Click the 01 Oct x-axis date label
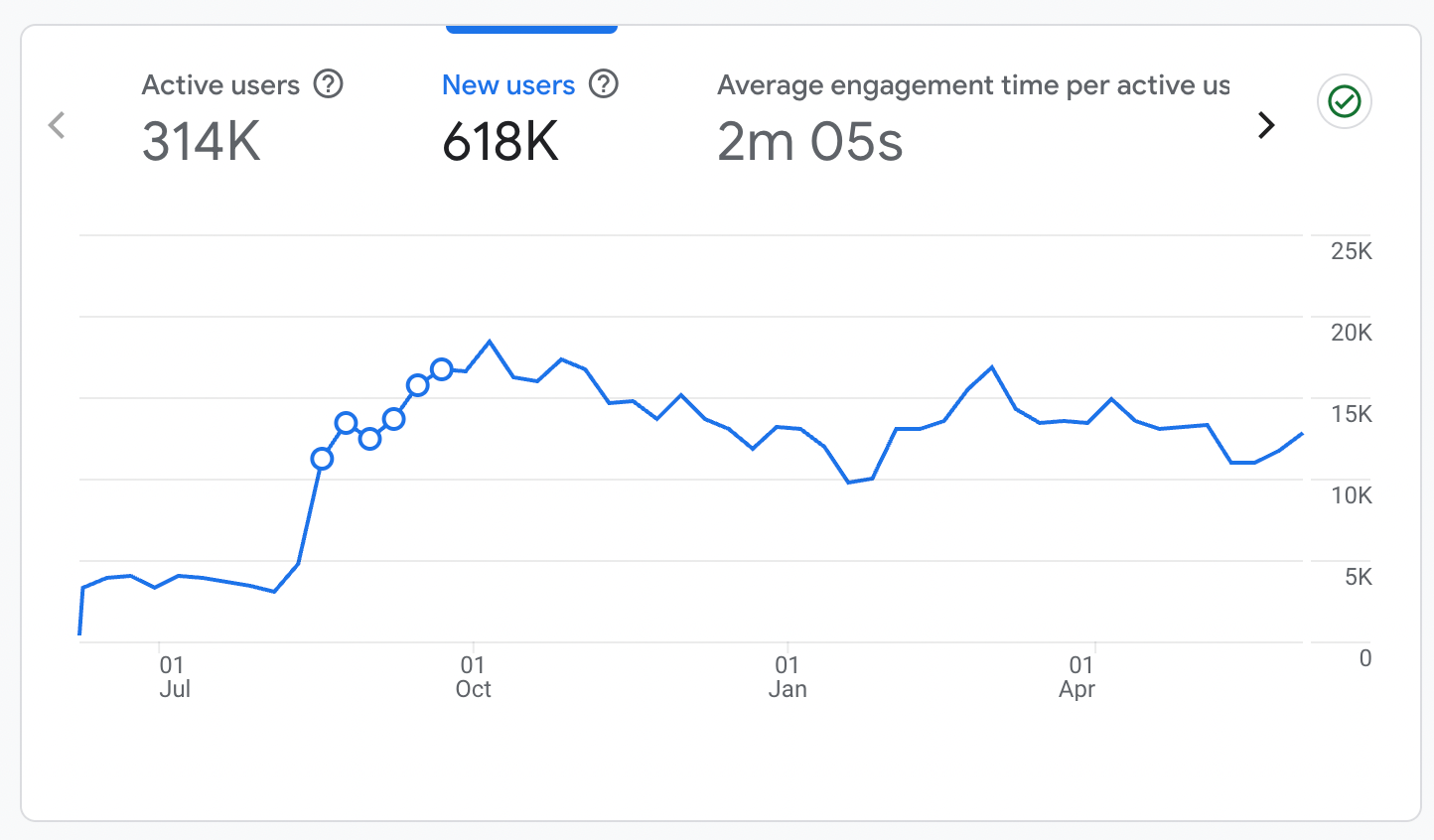Viewport: 1434px width, 840px height. (473, 676)
